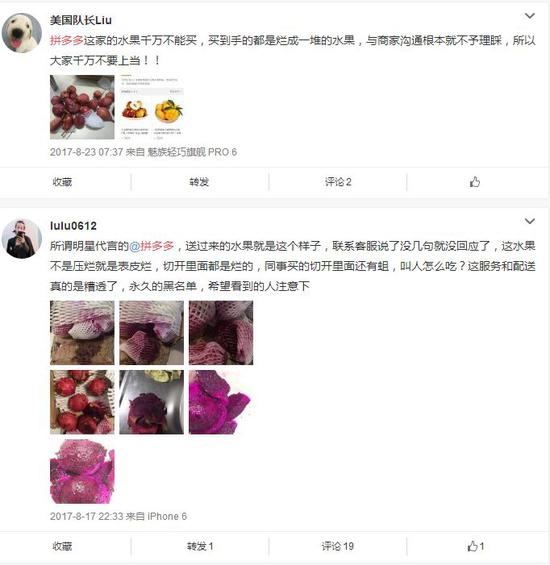Open 美国队长Liu username link
Image resolution: width=550 pixels, height=565 pixels.
[x=81, y=20]
